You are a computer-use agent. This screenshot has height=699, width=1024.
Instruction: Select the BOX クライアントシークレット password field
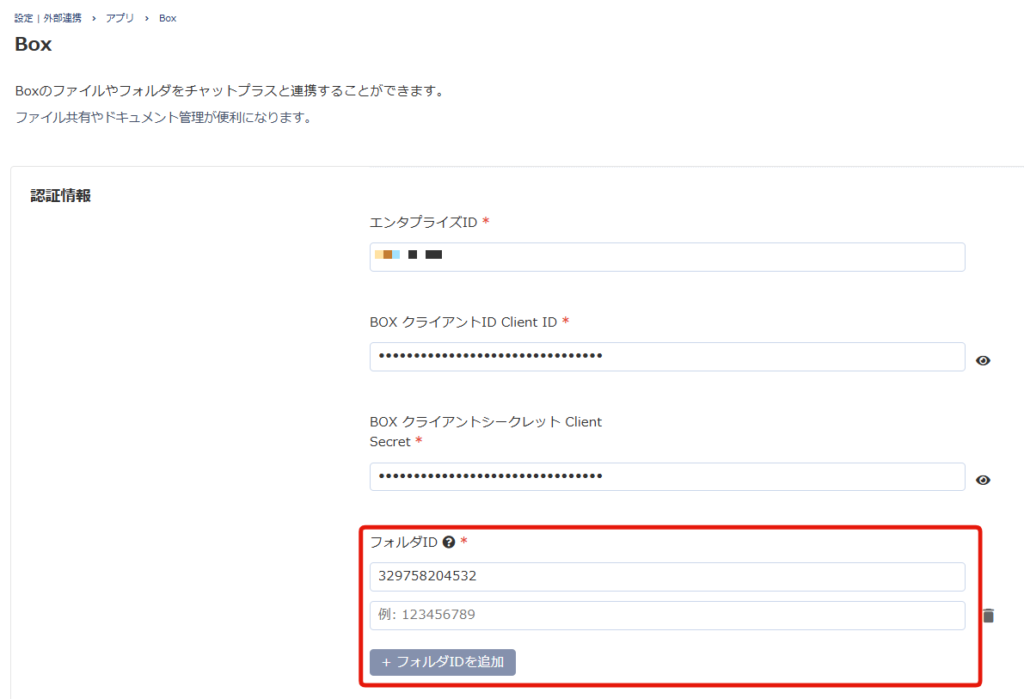(667, 477)
